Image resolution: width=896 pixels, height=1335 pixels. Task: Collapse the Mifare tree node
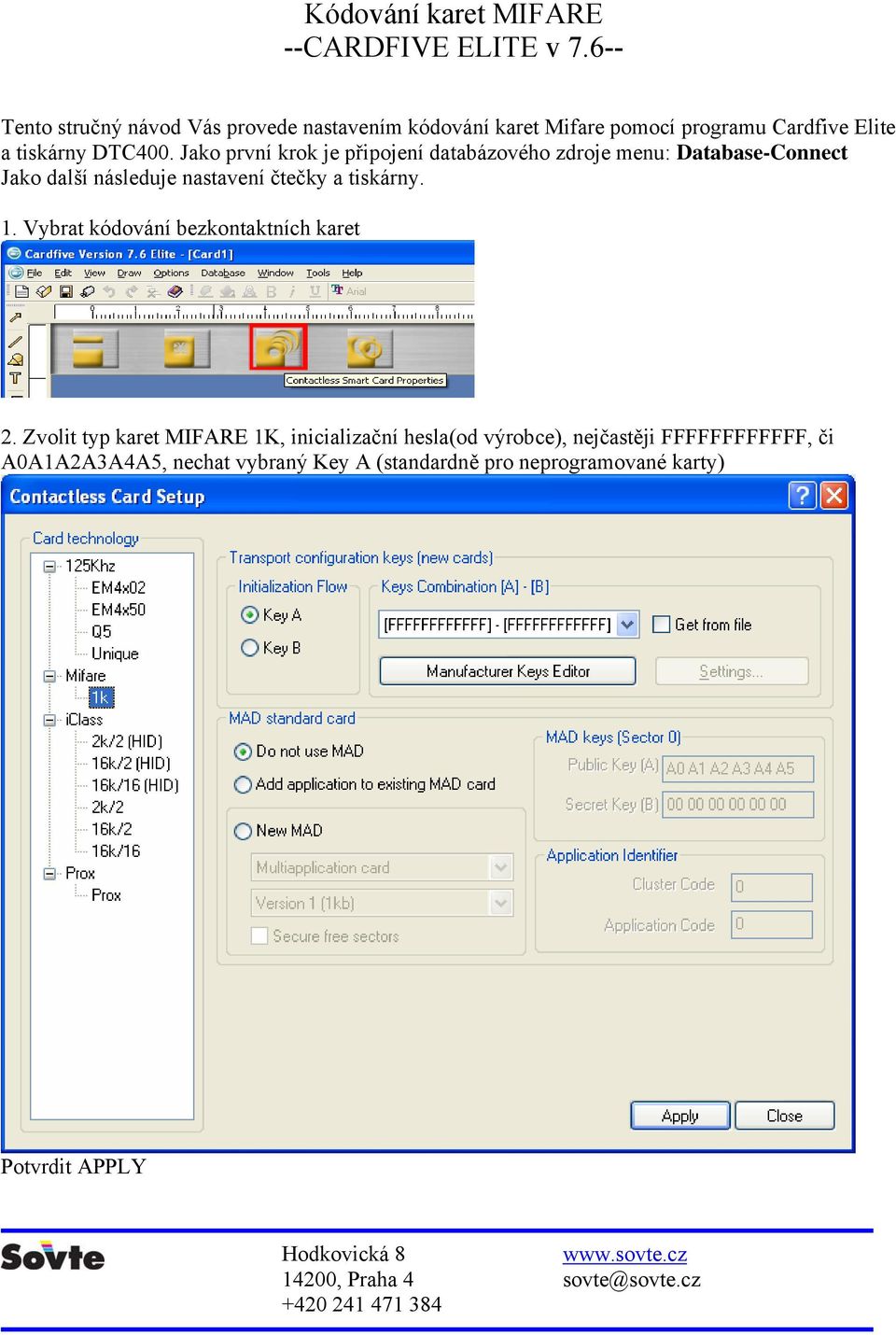coord(49,676)
